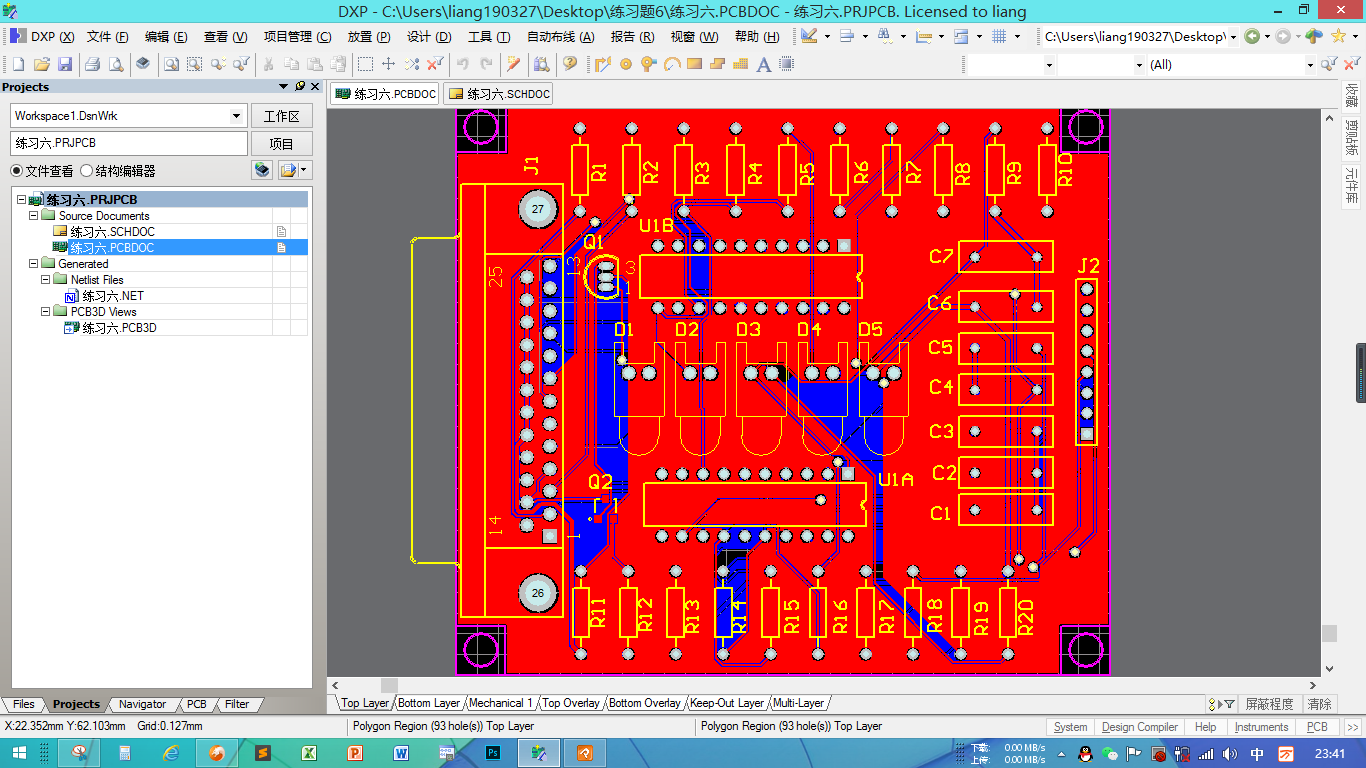Select the place string tool

click(x=764, y=64)
